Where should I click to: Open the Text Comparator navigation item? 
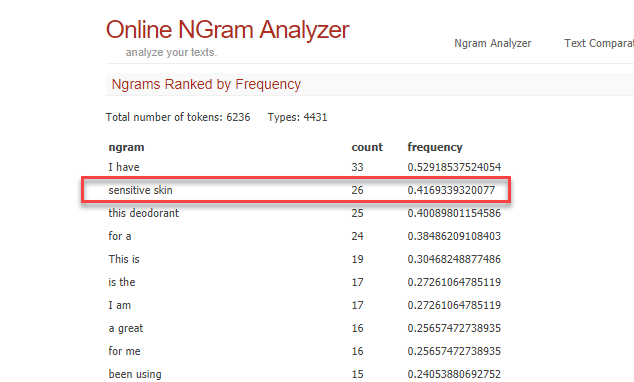coord(599,43)
